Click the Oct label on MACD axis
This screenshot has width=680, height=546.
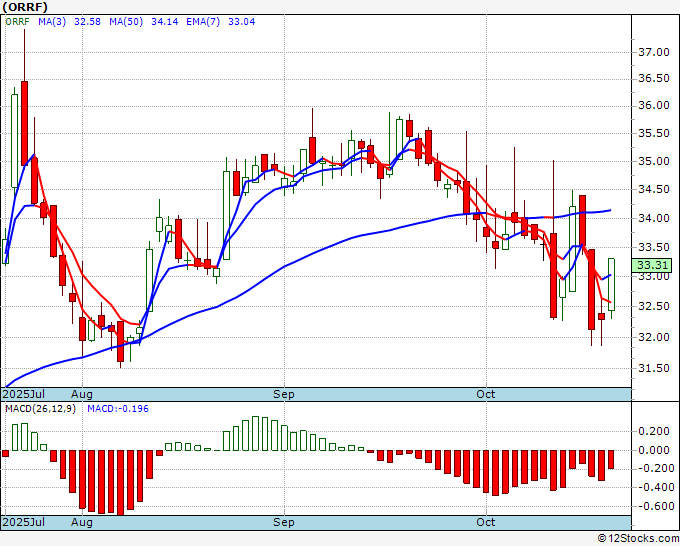485,522
